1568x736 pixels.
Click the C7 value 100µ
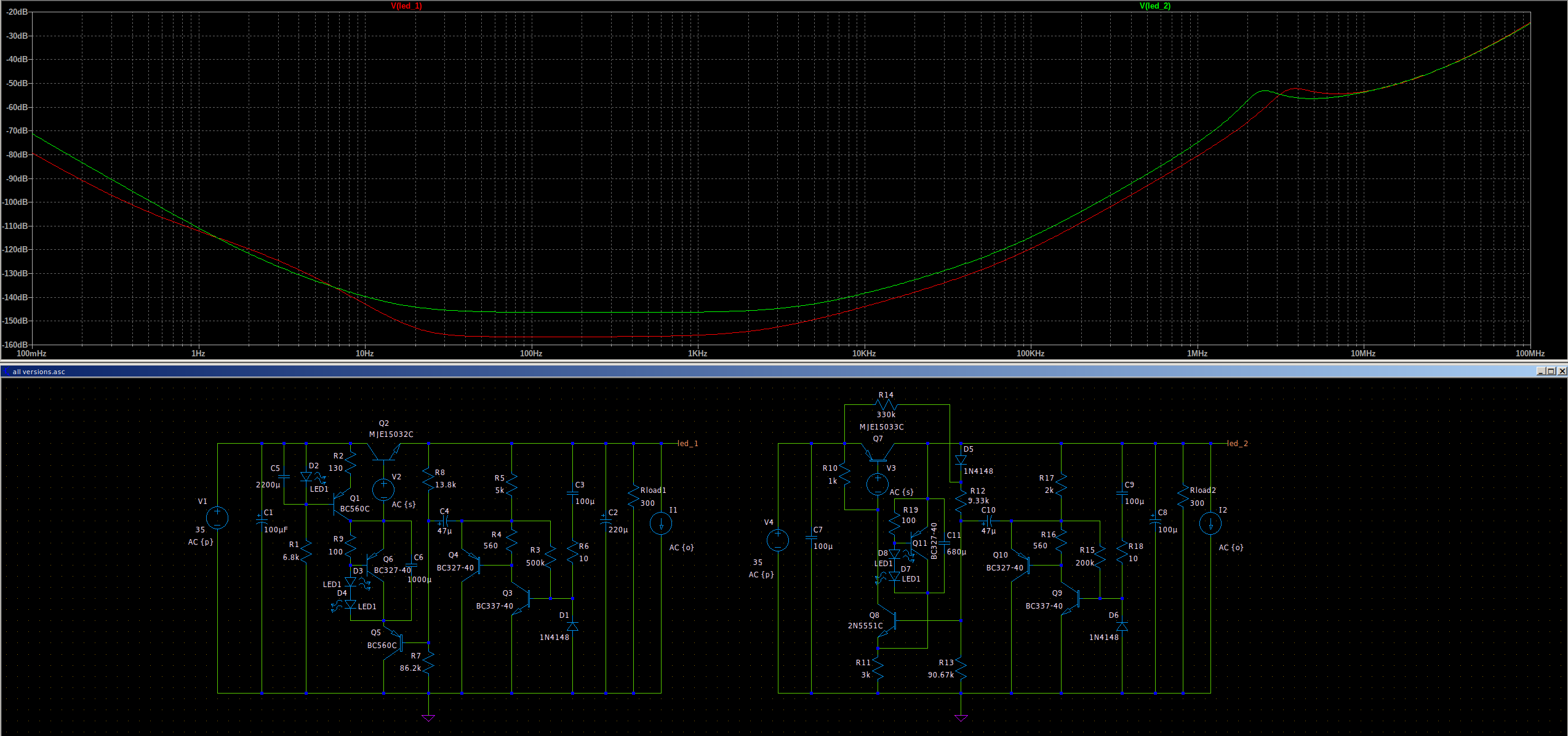click(x=823, y=546)
